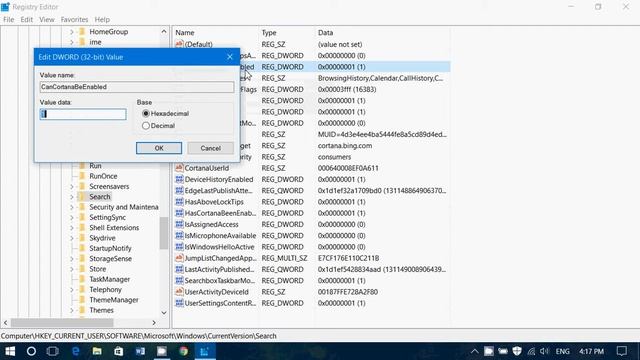The height and width of the screenshot is (360, 640).
Task: Launch Microsoft Edge from taskbar
Action: (x=76, y=351)
